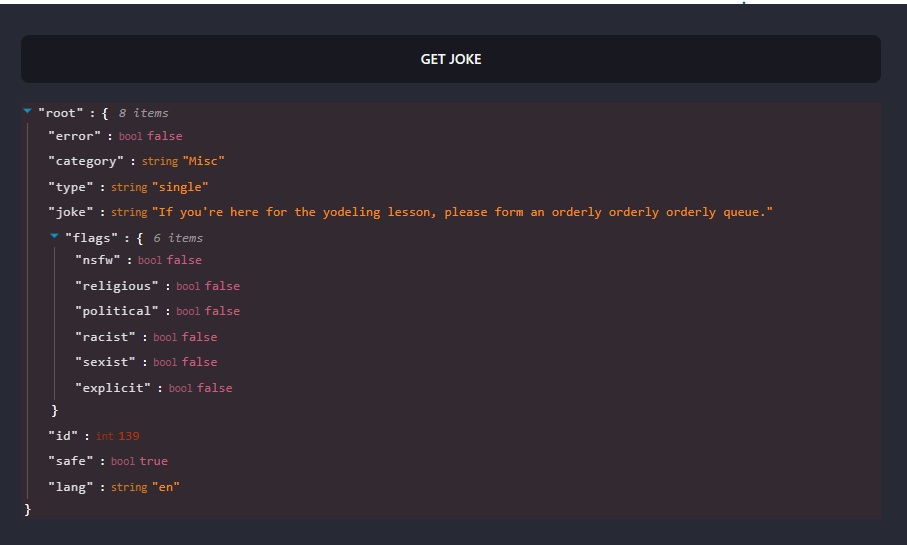Screen dimensions: 907x545
Task: Click the "political" key
Action: (117, 311)
